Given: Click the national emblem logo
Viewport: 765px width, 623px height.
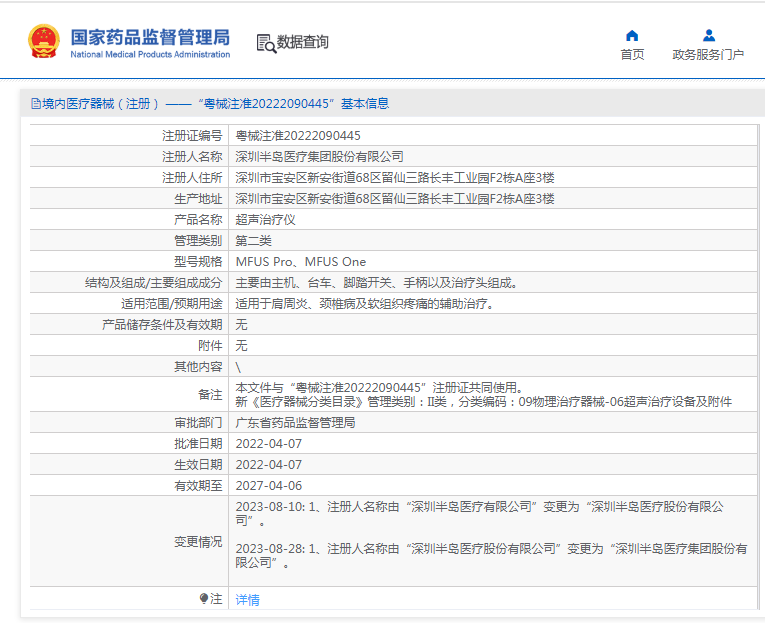Looking at the screenshot, I should (x=44, y=41).
